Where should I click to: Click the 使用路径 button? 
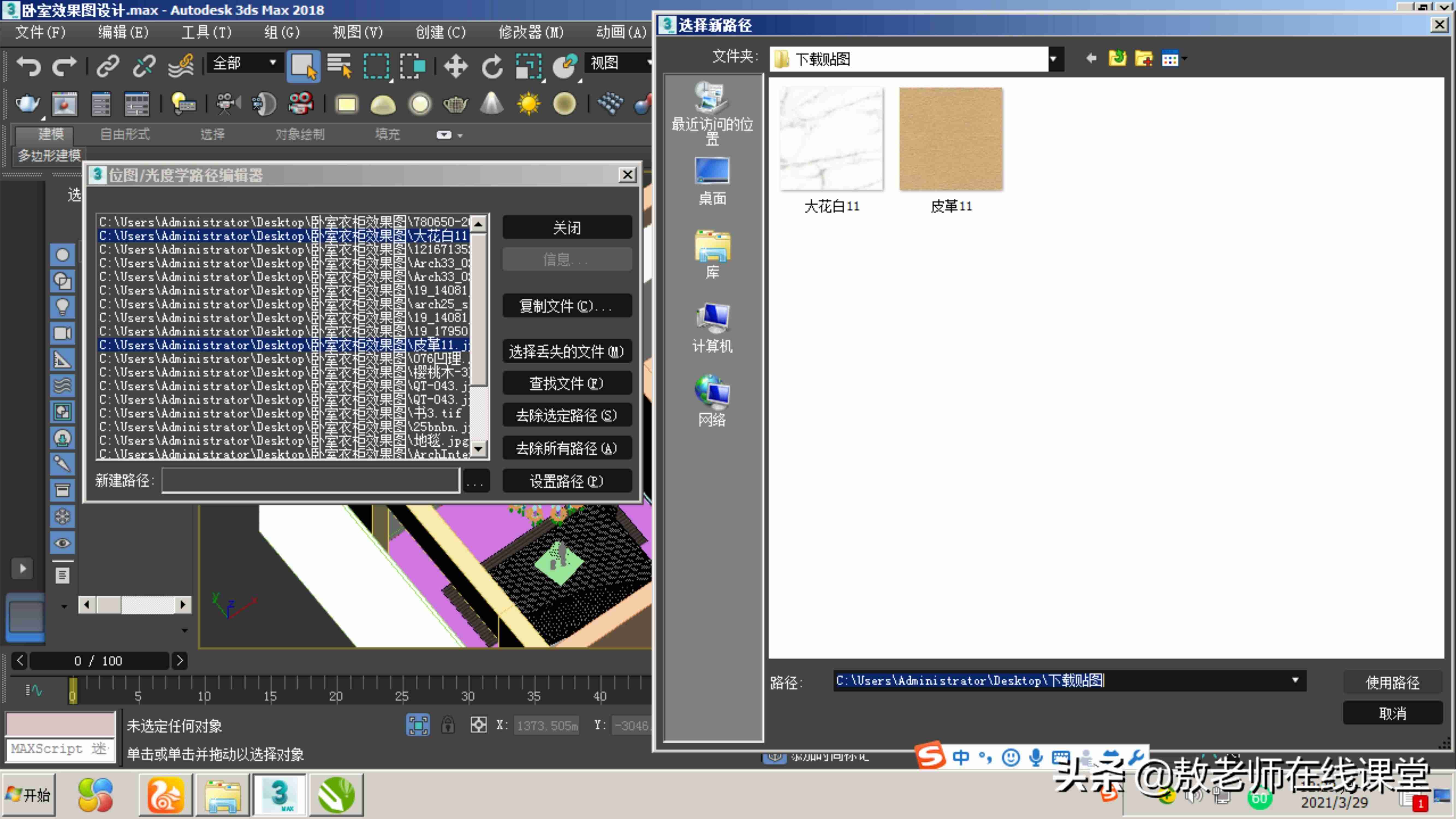tap(1392, 682)
